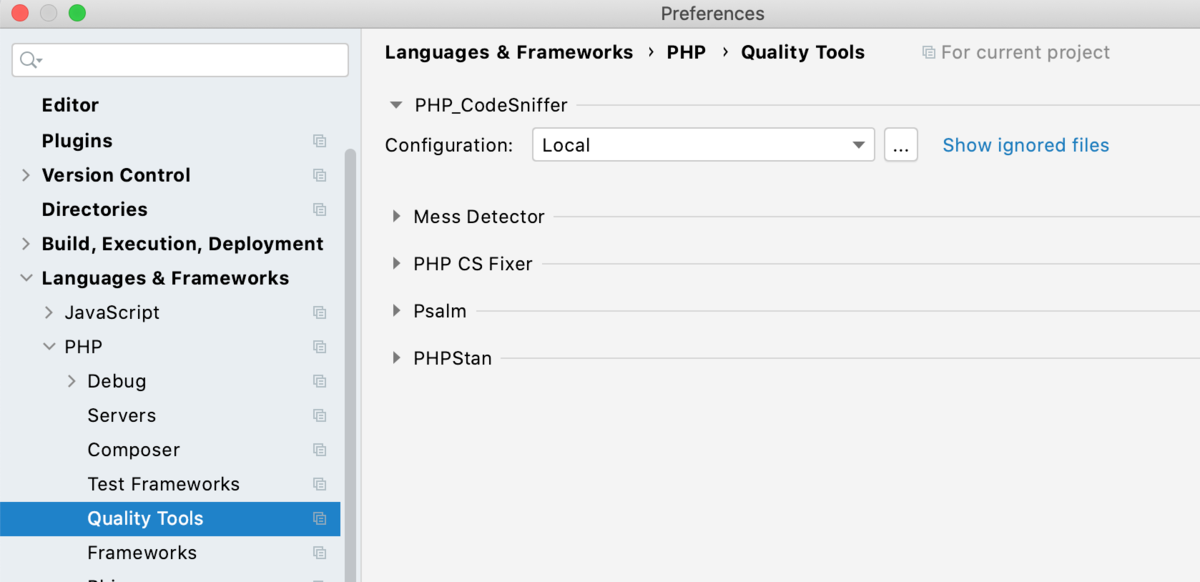Viewport: 1200px width, 582px height.
Task: Click the project-level icon beside Debug
Action: click(320, 381)
